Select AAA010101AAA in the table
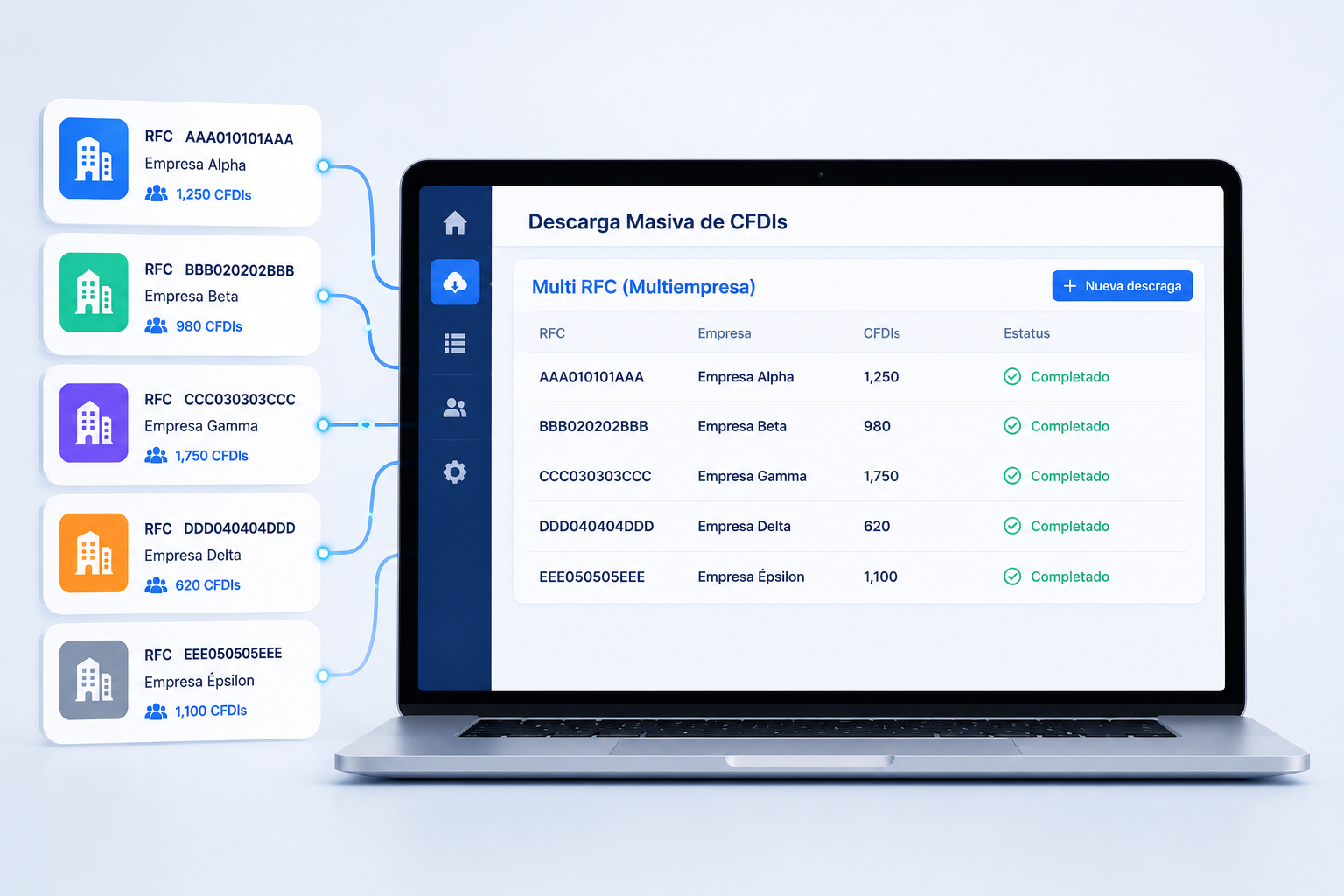Screen dimensions: 1344x896 pyautogui.click(x=591, y=377)
